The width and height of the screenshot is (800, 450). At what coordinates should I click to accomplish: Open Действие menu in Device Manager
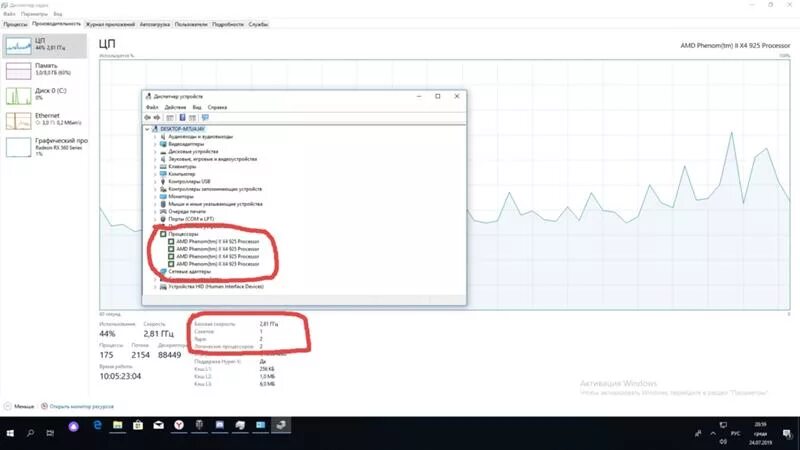tap(175, 108)
